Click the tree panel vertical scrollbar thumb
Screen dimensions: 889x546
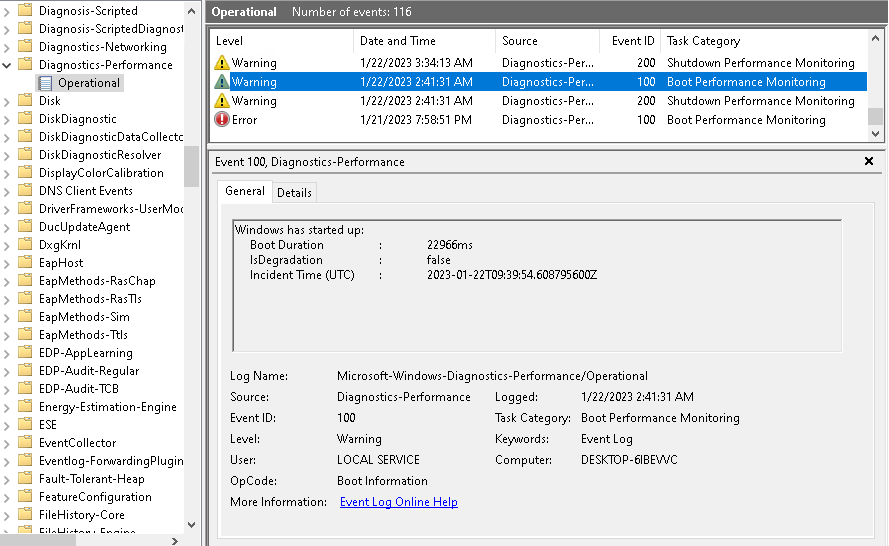coord(192,166)
